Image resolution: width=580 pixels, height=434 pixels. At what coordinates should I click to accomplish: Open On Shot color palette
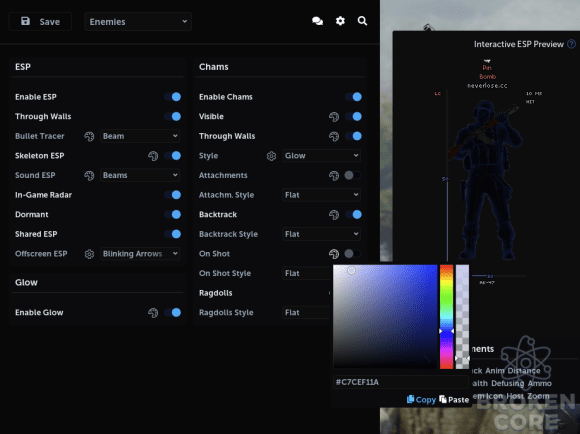click(x=334, y=254)
